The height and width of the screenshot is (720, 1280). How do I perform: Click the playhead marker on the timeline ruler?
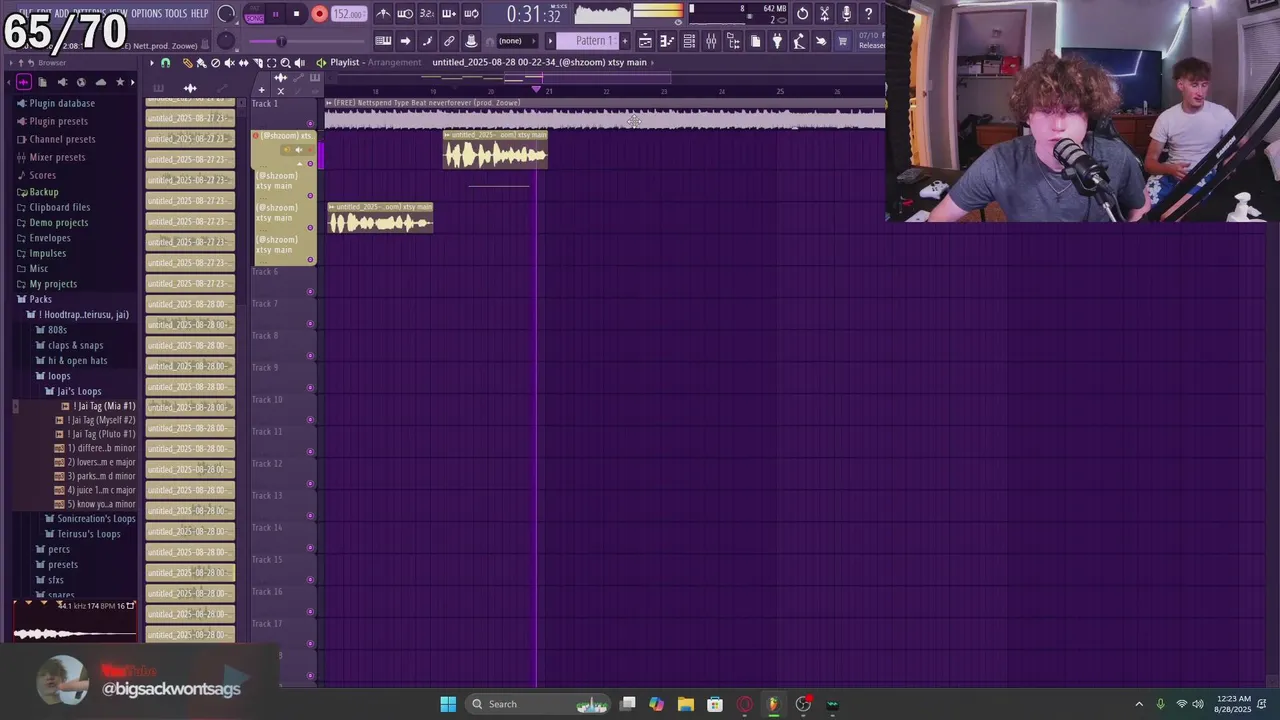536,90
